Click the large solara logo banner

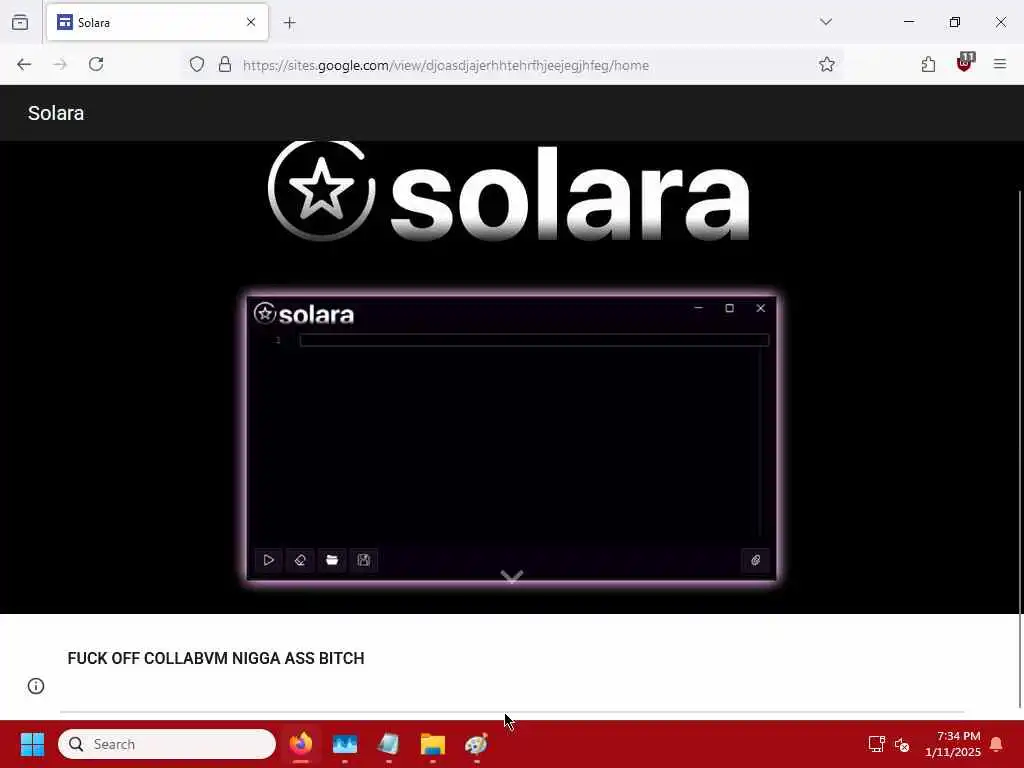click(509, 191)
